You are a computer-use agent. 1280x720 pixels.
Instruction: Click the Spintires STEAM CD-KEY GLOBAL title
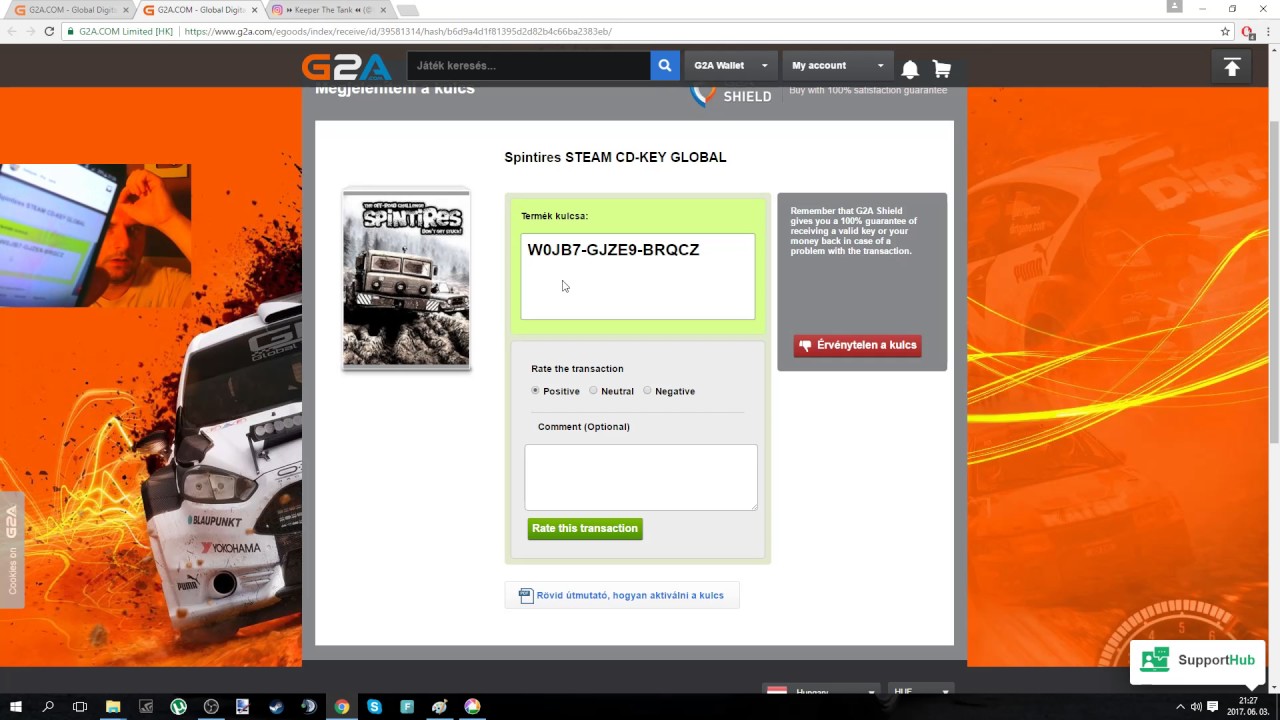pos(615,157)
